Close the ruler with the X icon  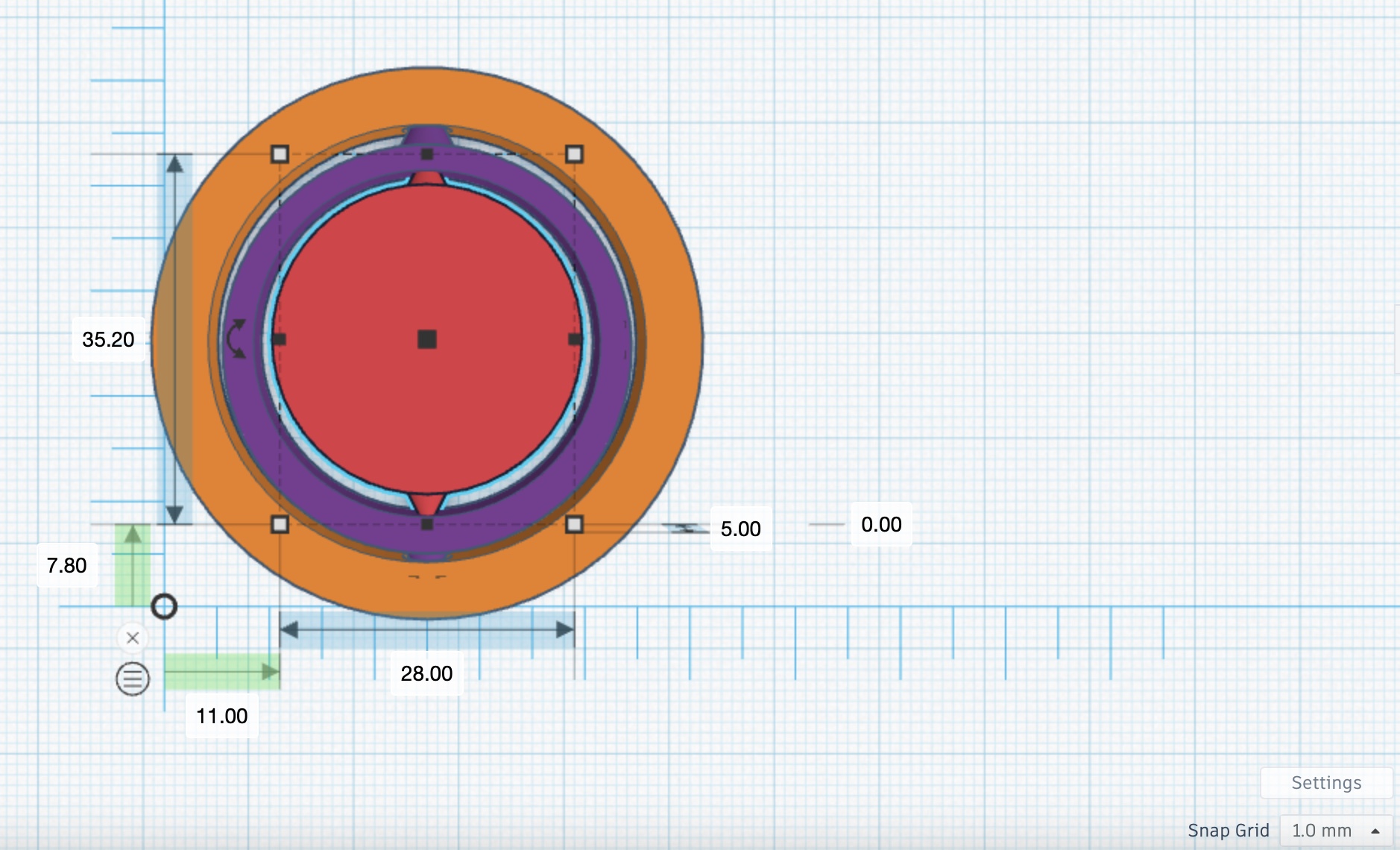click(x=133, y=638)
